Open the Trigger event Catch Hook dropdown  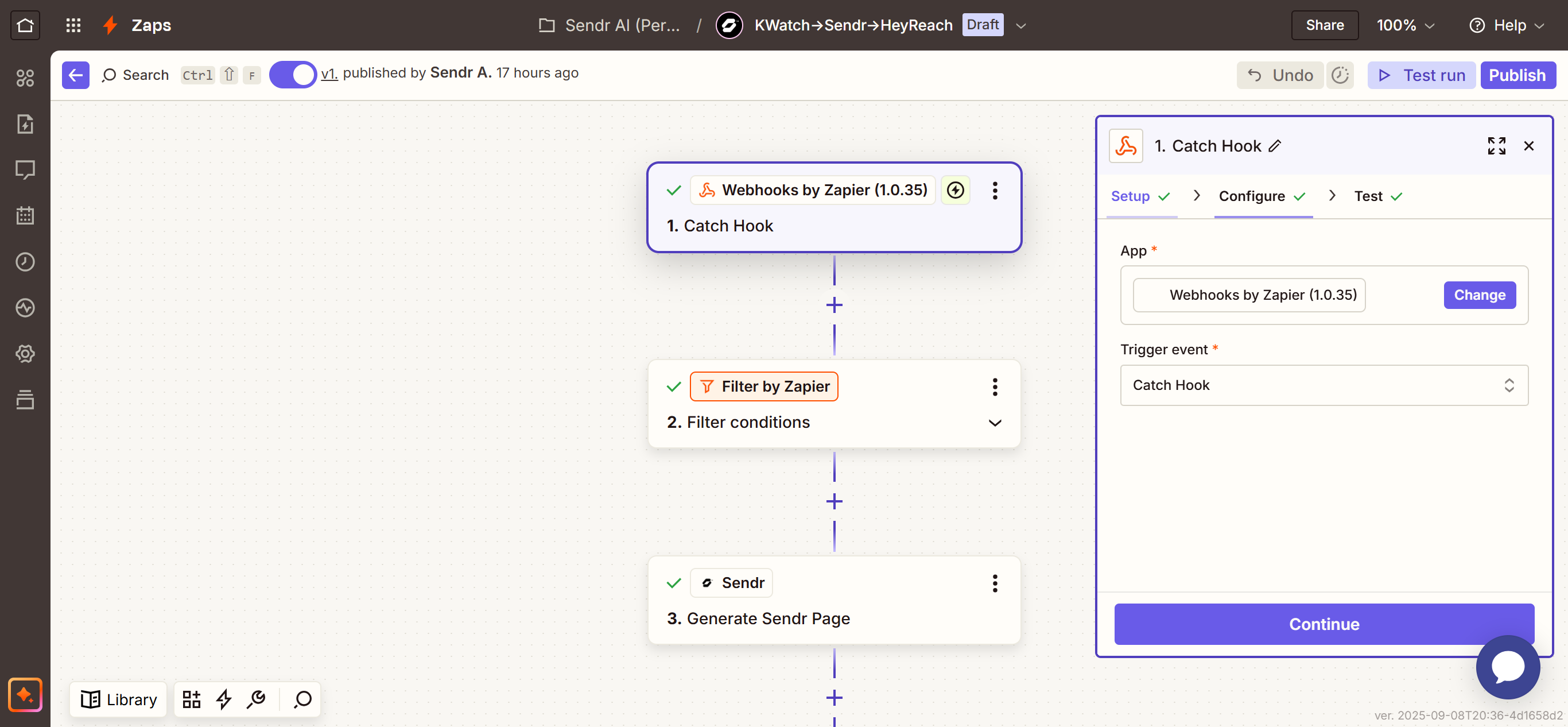[x=1324, y=385]
